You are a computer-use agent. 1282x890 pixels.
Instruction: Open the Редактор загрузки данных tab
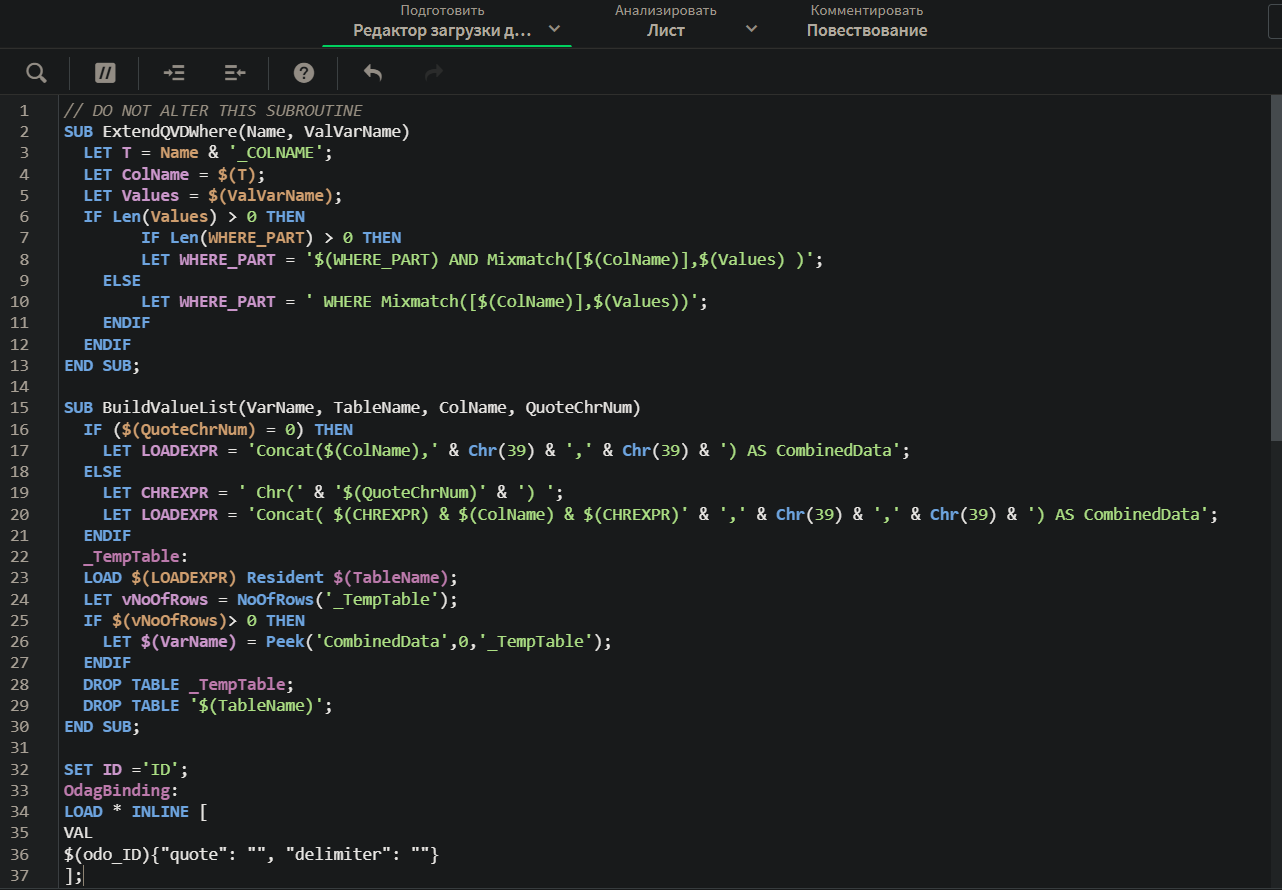point(442,30)
